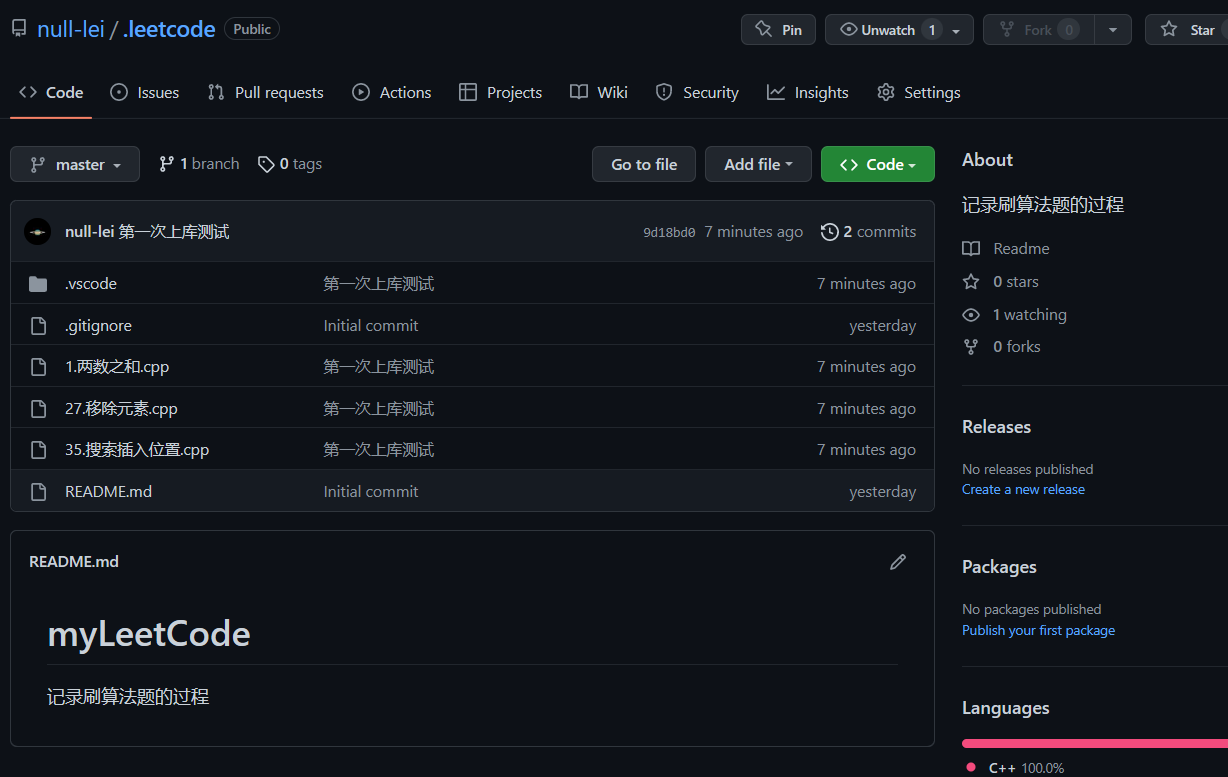
Task: Open the Fork options dropdown arrow
Action: click(1113, 30)
